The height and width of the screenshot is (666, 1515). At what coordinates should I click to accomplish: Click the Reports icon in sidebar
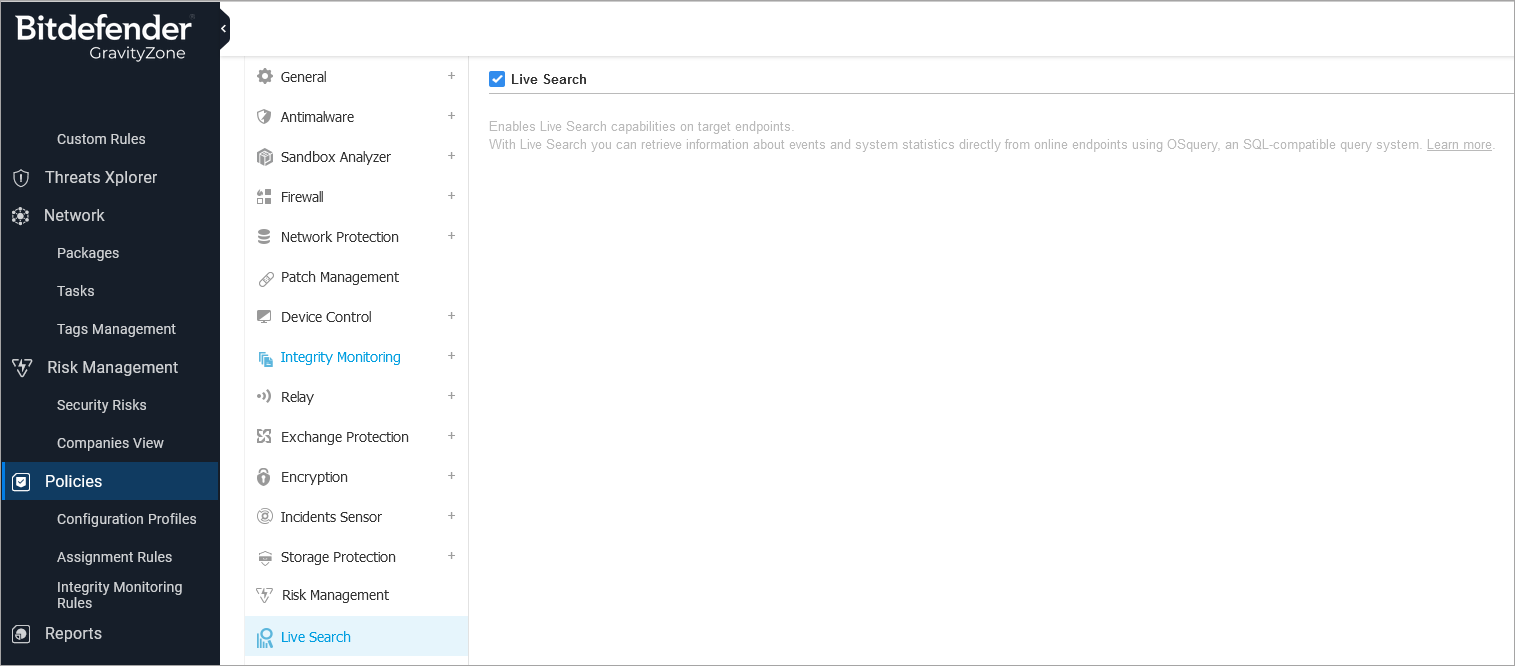20,634
